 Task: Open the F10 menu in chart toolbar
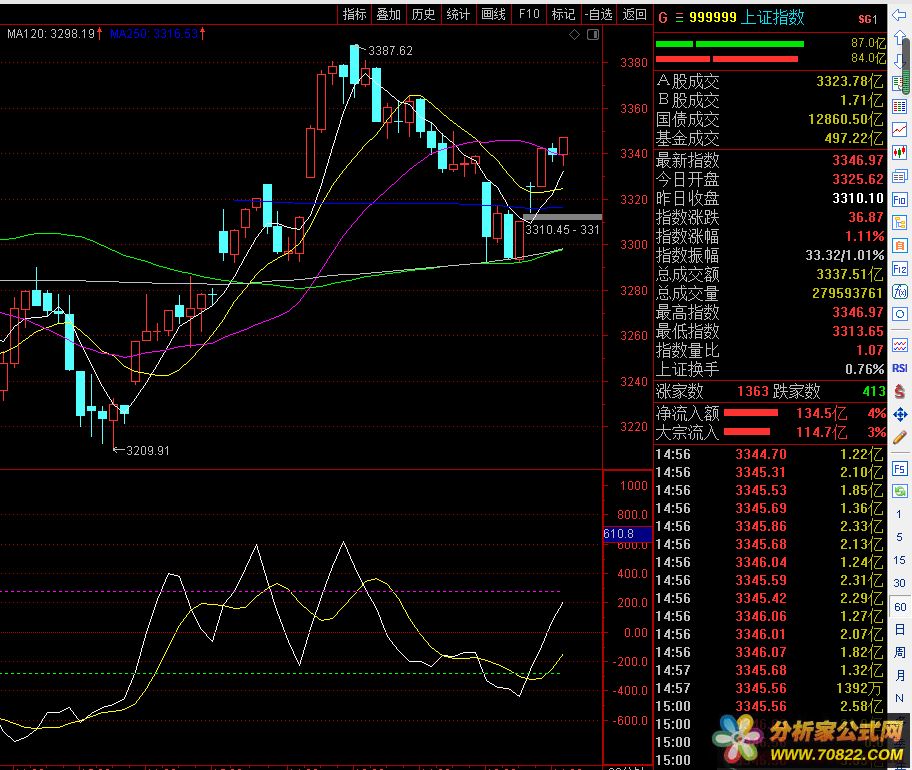click(x=529, y=15)
